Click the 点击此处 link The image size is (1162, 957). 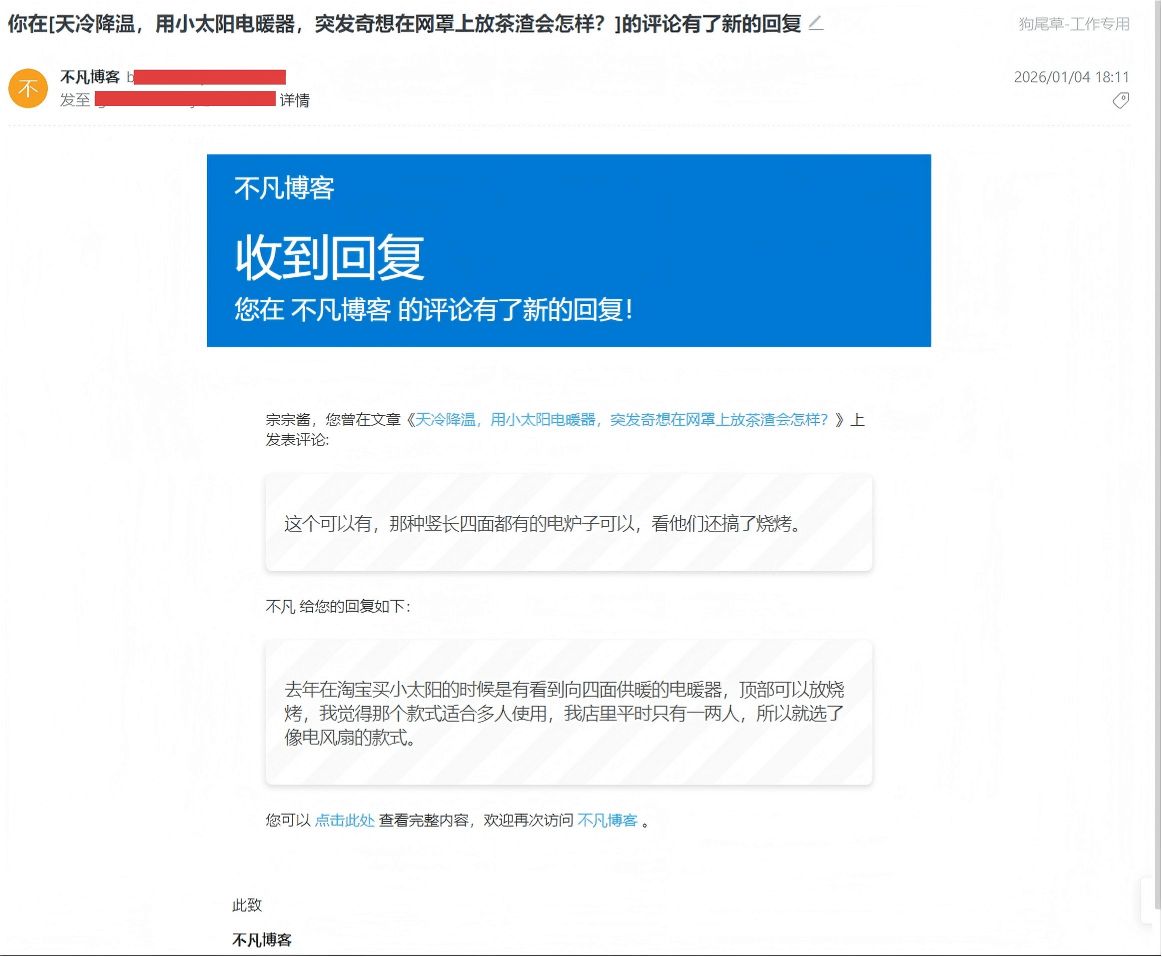[x=345, y=820]
